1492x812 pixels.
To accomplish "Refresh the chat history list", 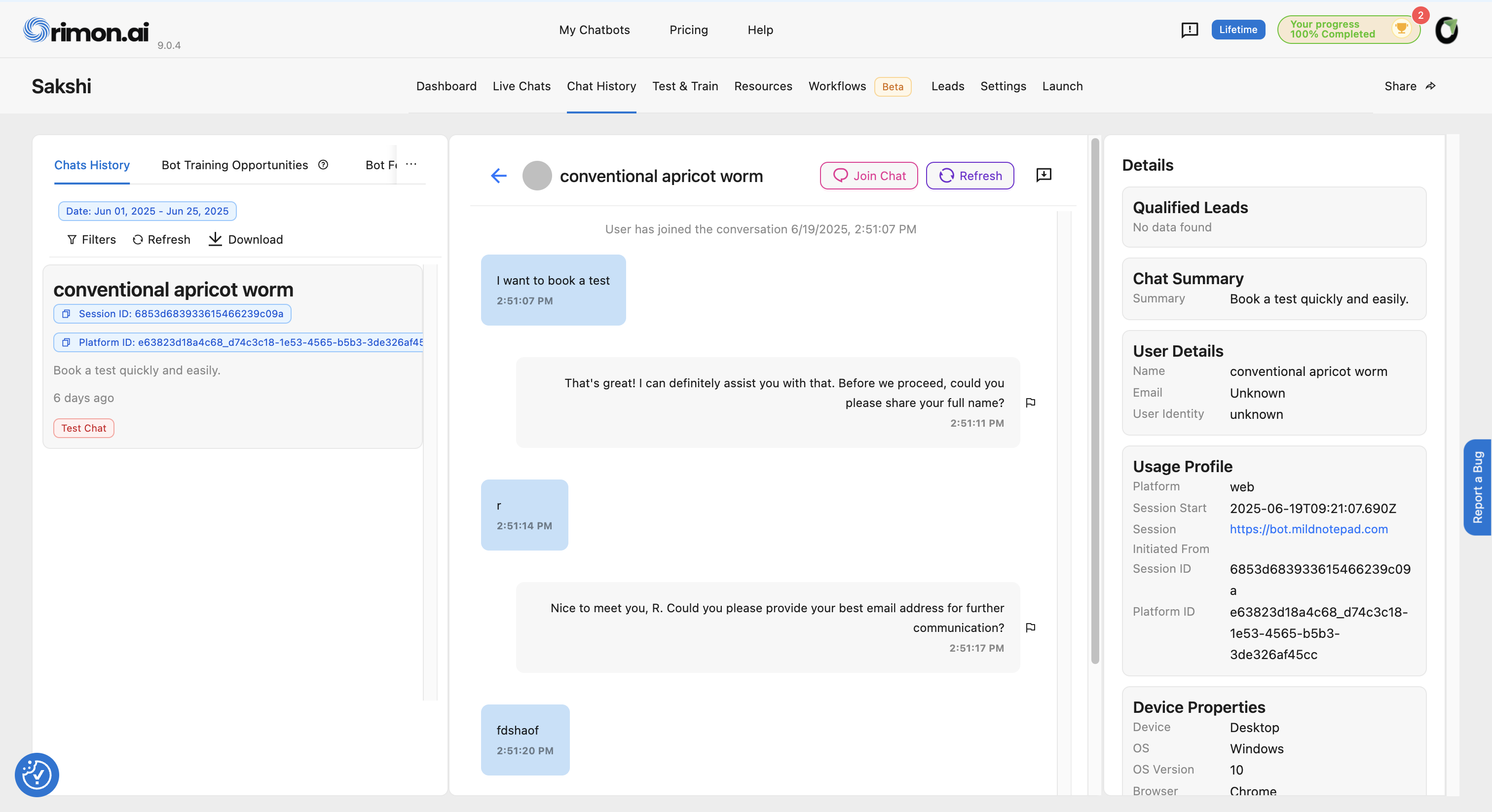I will tap(162, 240).
